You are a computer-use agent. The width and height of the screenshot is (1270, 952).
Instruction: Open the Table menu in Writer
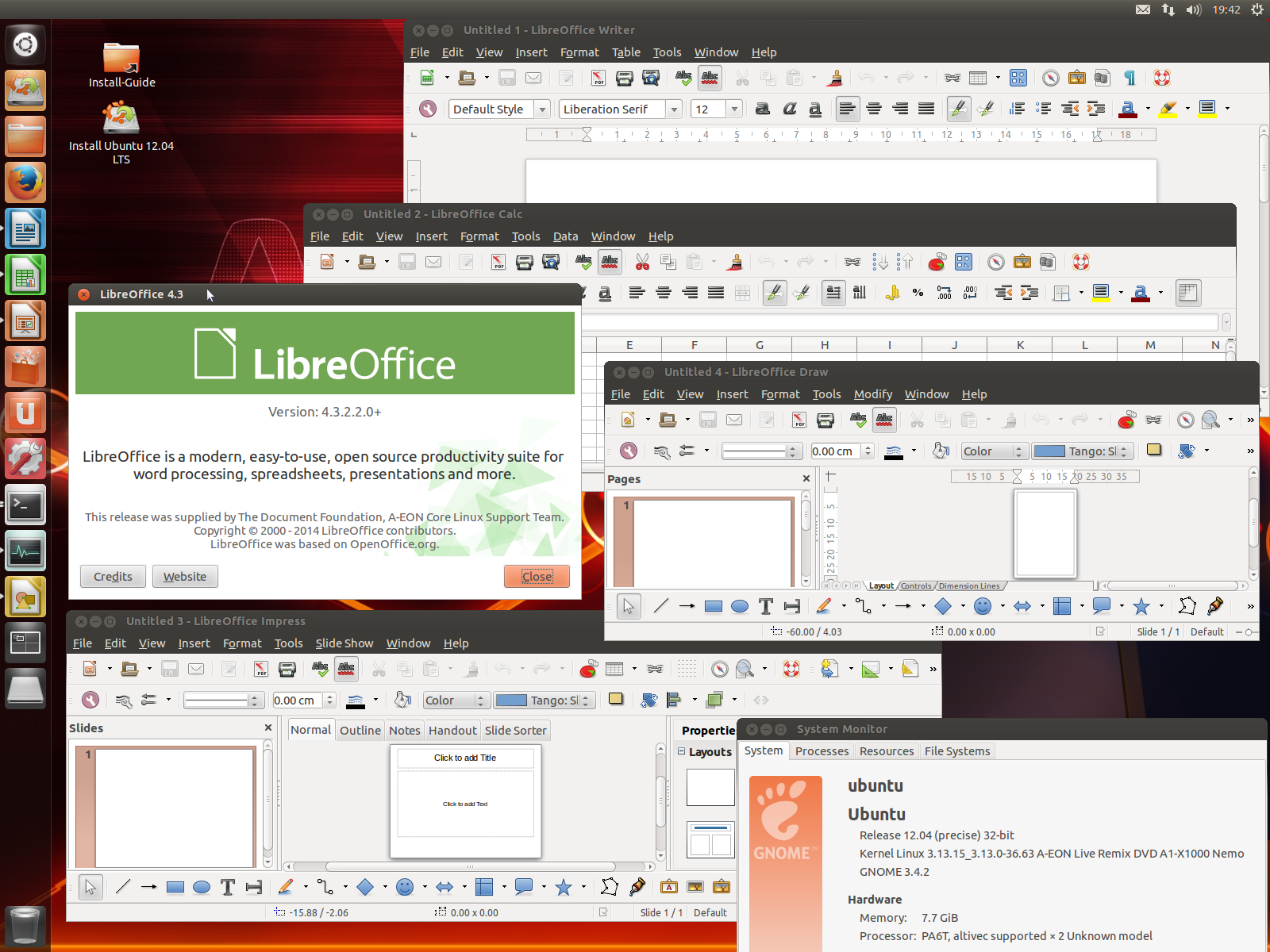click(625, 52)
